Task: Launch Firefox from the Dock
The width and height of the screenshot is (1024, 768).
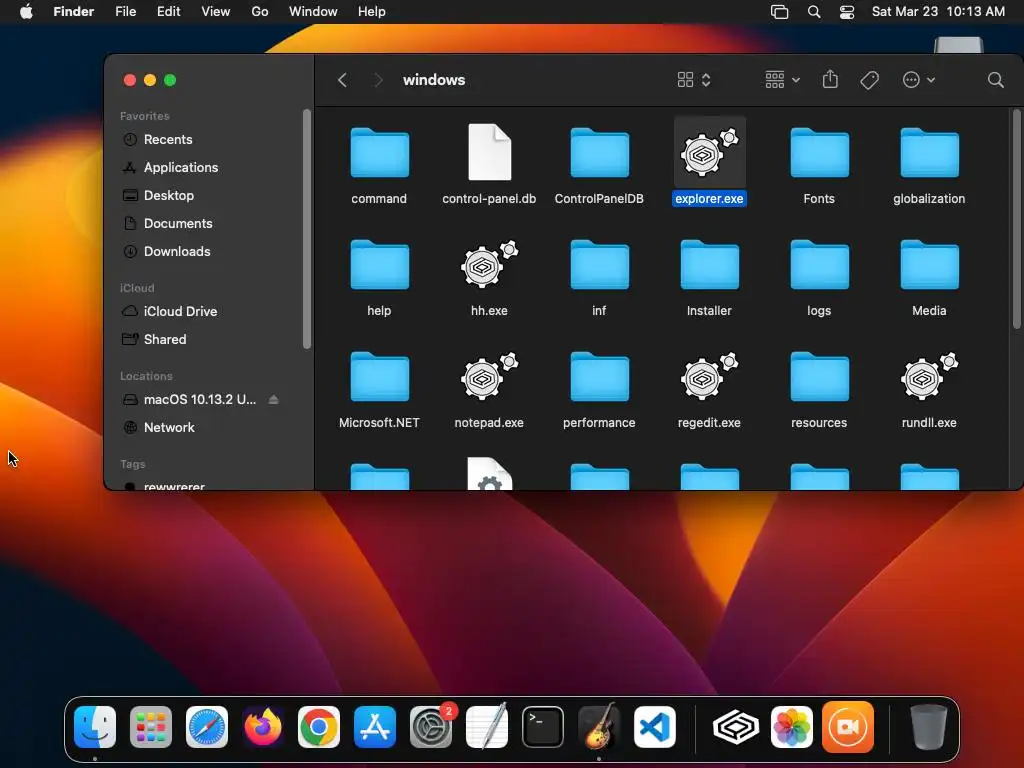Action: coord(263,727)
